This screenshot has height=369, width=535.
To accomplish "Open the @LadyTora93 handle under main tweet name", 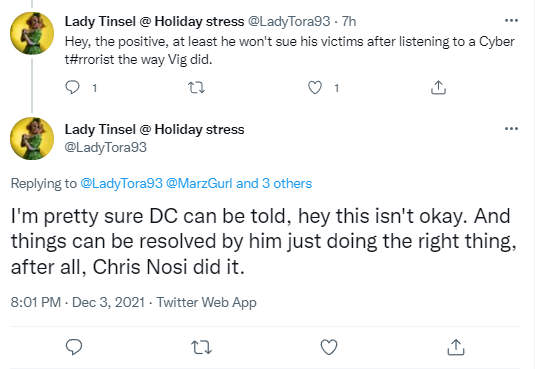I will pyautogui.click(x=106, y=147).
